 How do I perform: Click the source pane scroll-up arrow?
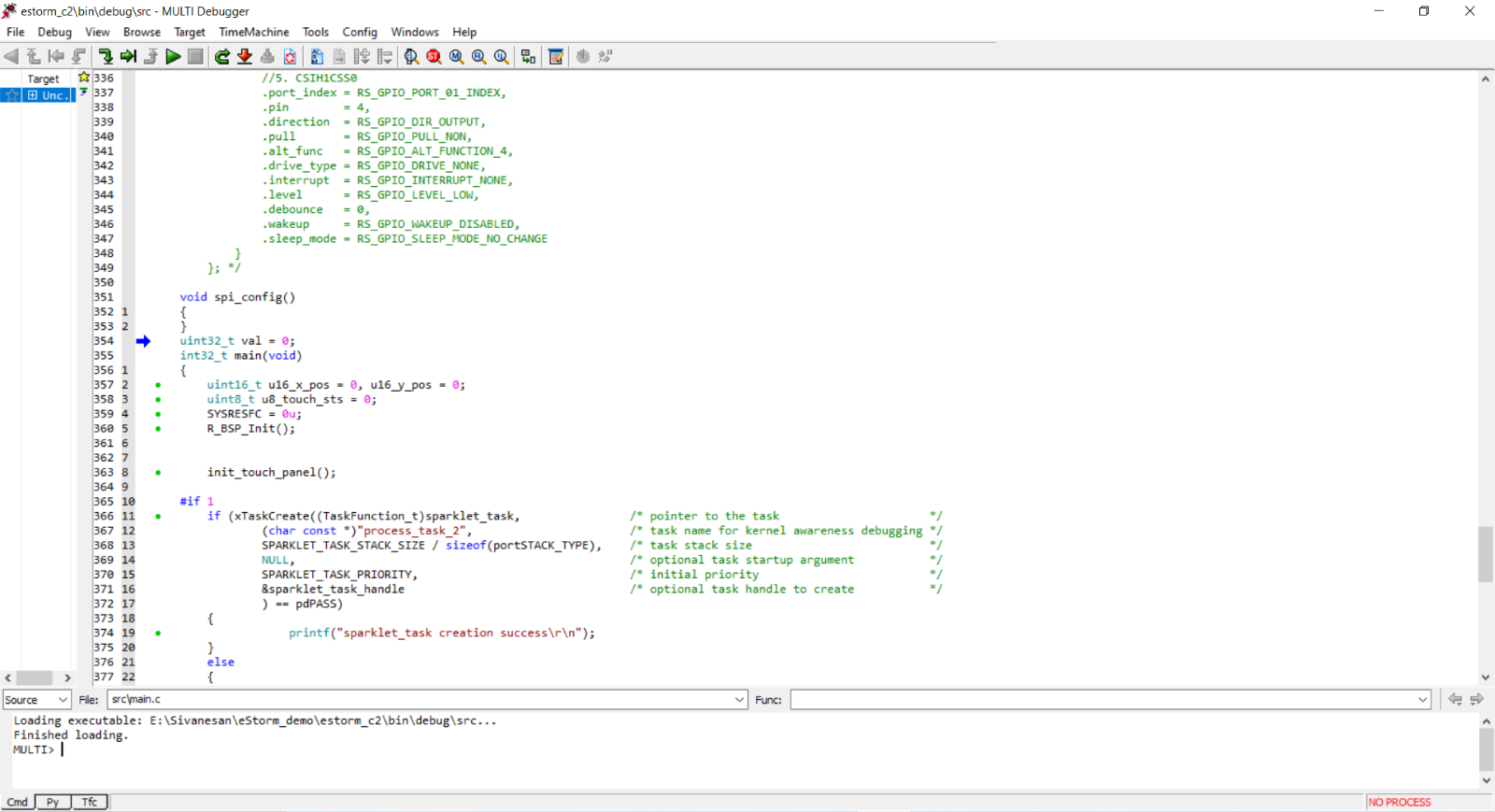tap(1486, 79)
